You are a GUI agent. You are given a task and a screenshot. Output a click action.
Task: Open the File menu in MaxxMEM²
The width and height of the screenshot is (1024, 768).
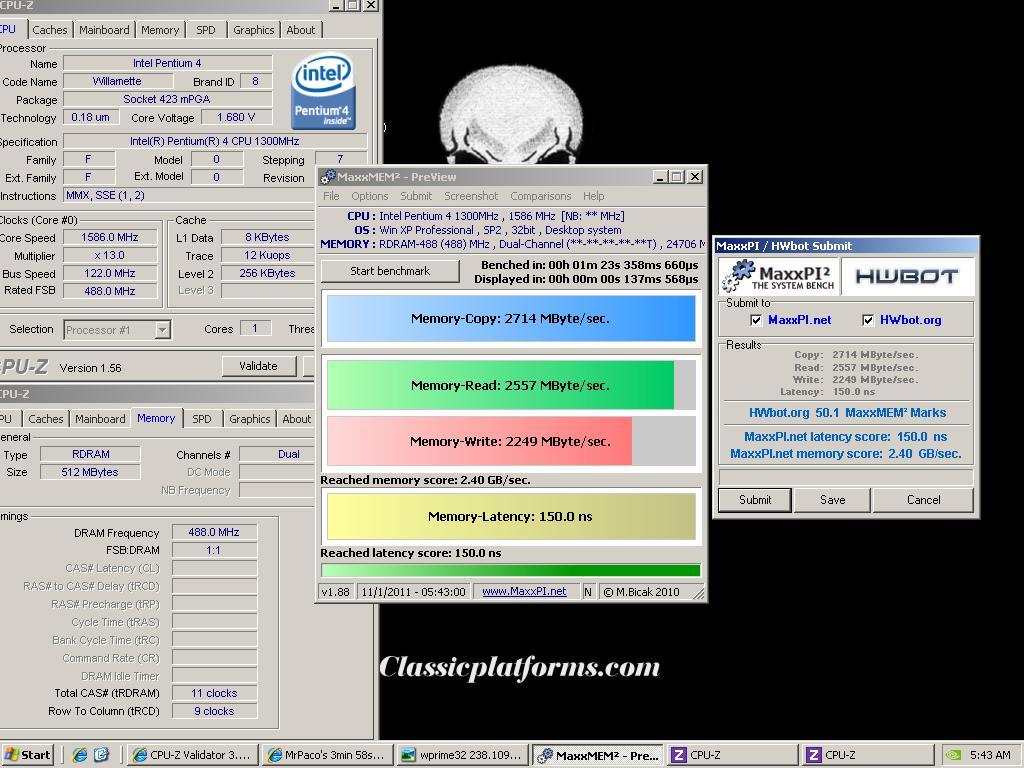[x=331, y=196]
